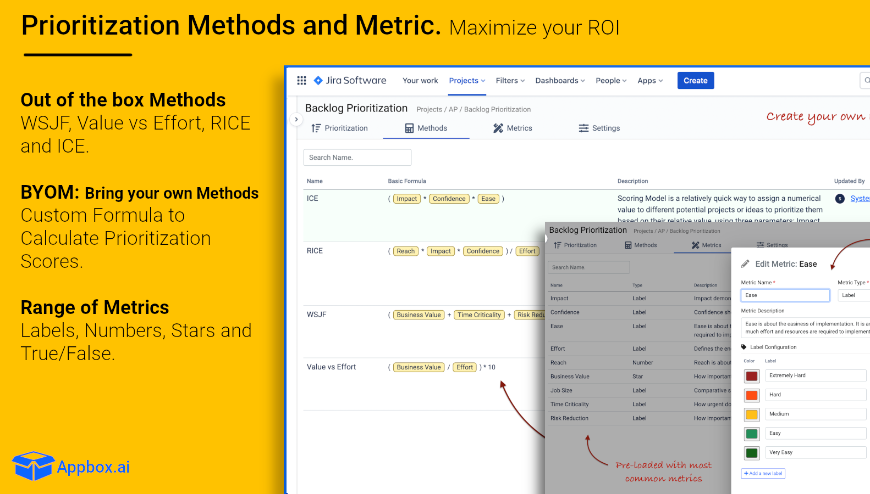The image size is (870, 494).
Task: Click the dark red Extremely Hard swatch
Action: [751, 376]
